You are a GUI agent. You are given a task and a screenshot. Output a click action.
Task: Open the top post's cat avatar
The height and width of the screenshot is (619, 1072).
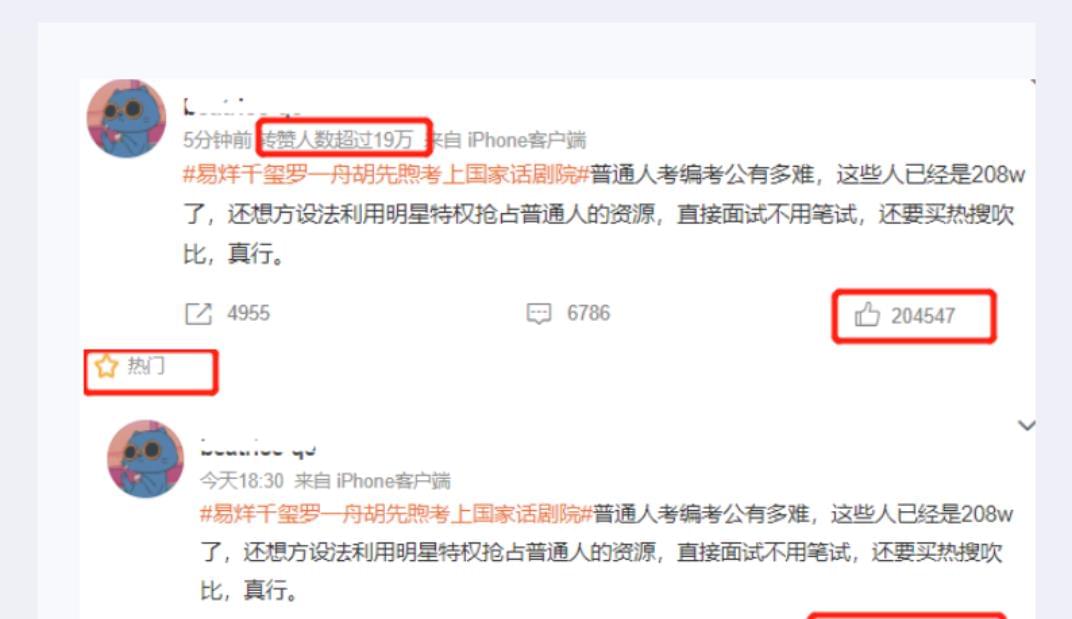[x=126, y=118]
